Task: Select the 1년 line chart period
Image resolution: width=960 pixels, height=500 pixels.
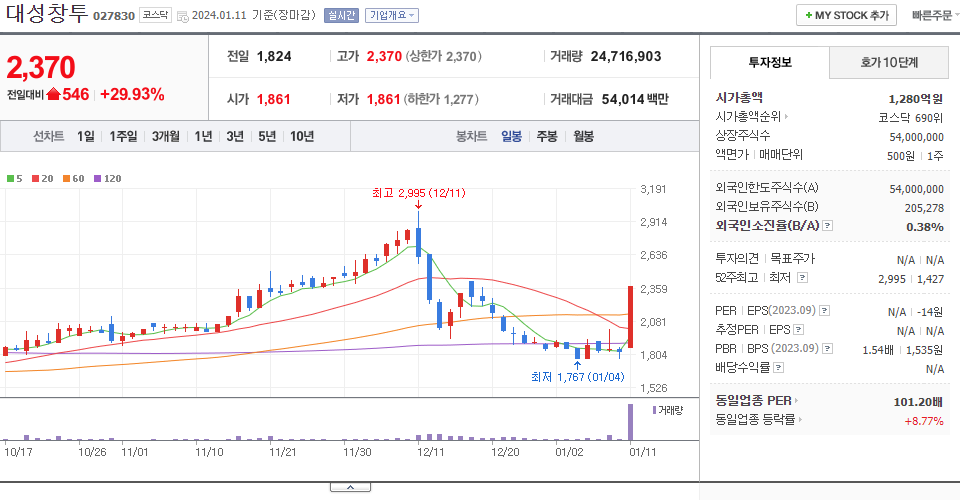Action: coord(203,136)
